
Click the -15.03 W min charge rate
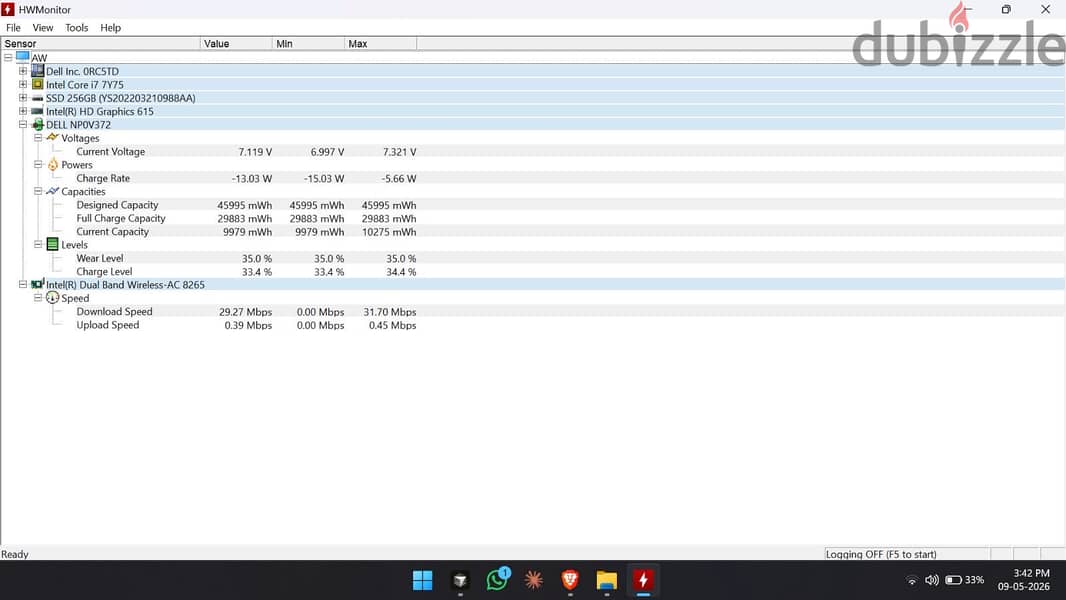point(324,178)
